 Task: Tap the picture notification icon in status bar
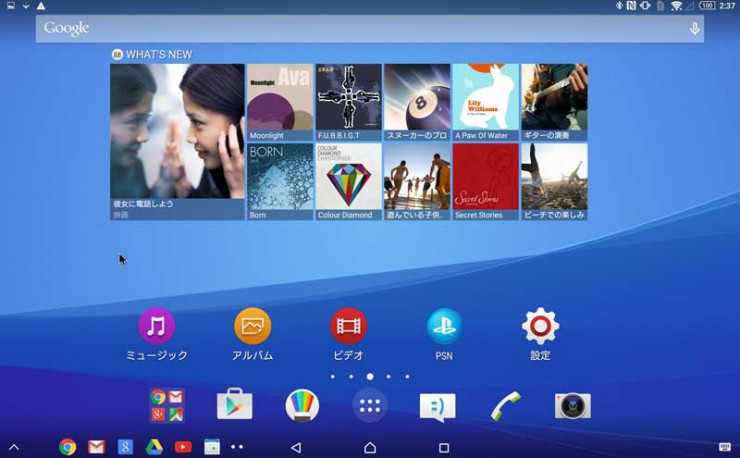pos(10,6)
